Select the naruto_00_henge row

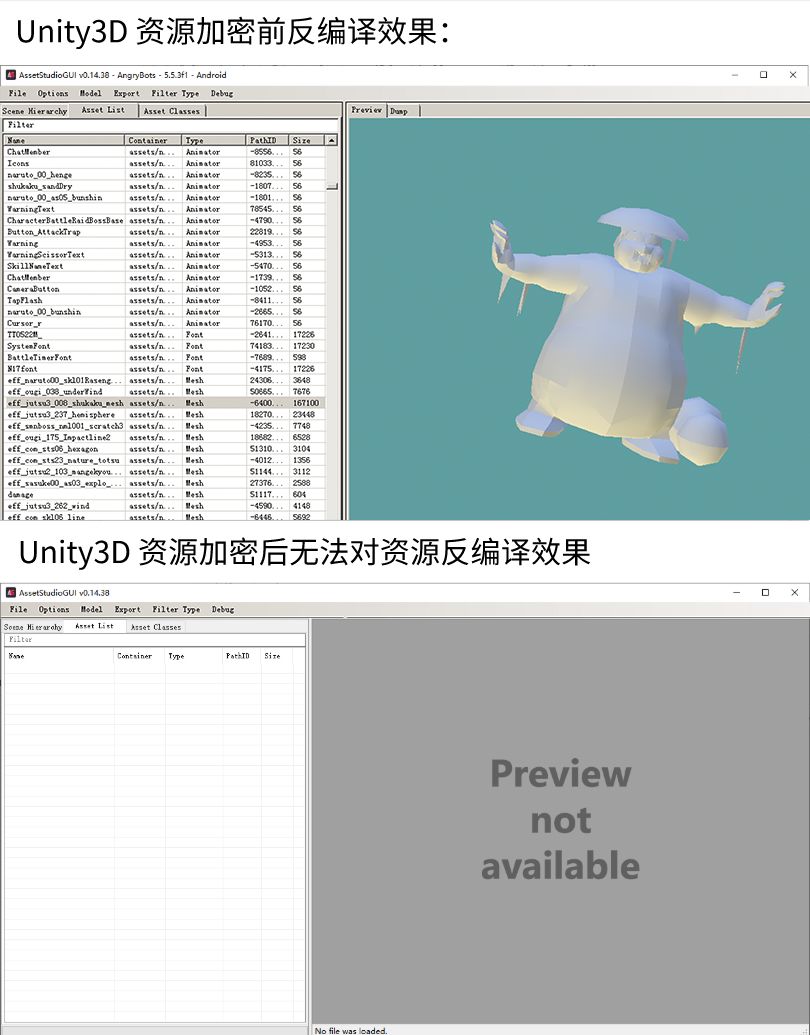tap(164, 175)
